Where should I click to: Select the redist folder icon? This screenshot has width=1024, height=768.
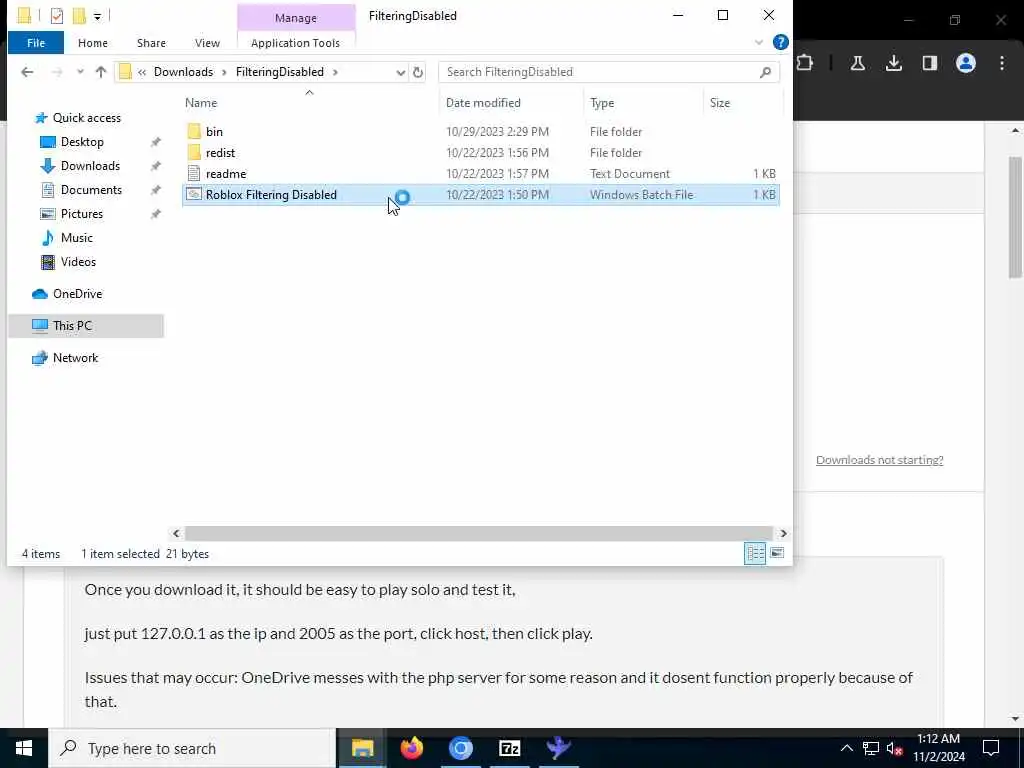pyautogui.click(x=194, y=152)
